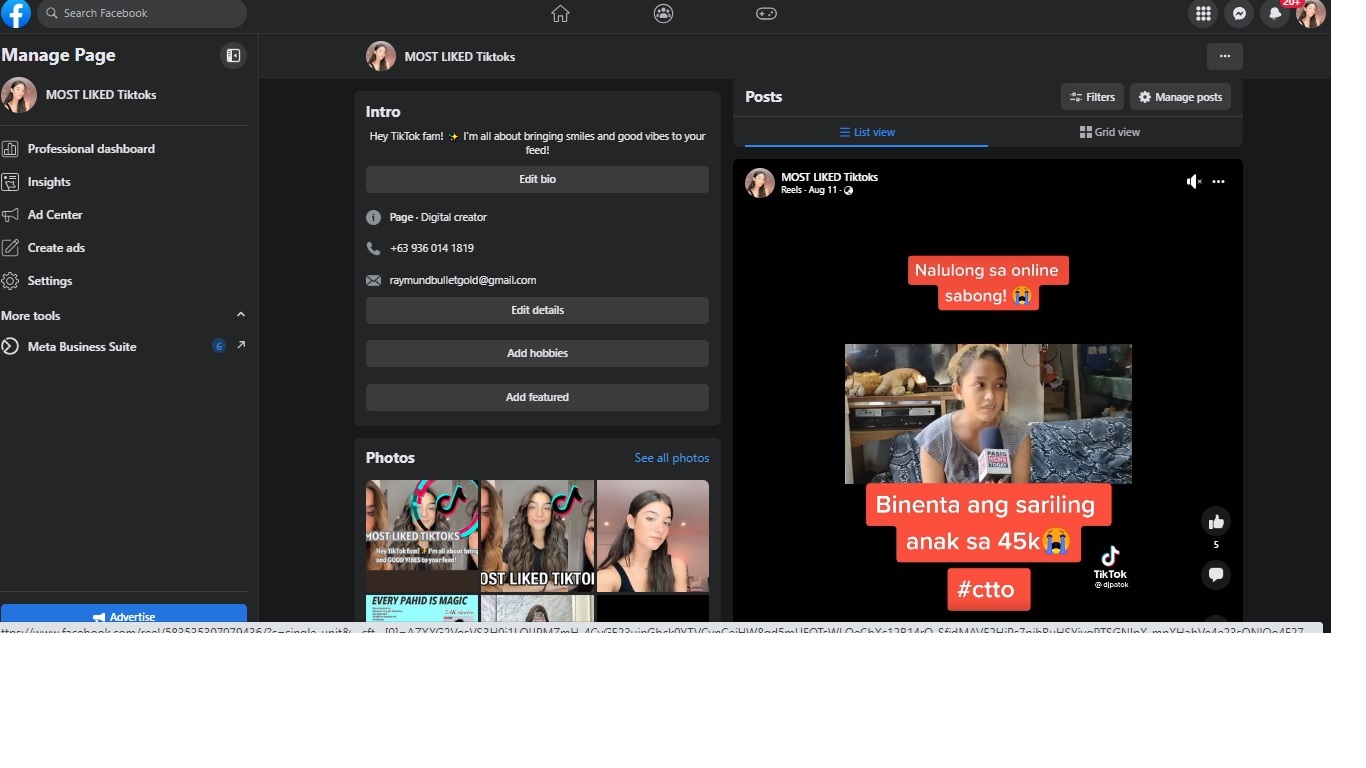This screenshot has height=768, width=1366.
Task: Open the reel post three-dot options
Action: (x=1218, y=182)
